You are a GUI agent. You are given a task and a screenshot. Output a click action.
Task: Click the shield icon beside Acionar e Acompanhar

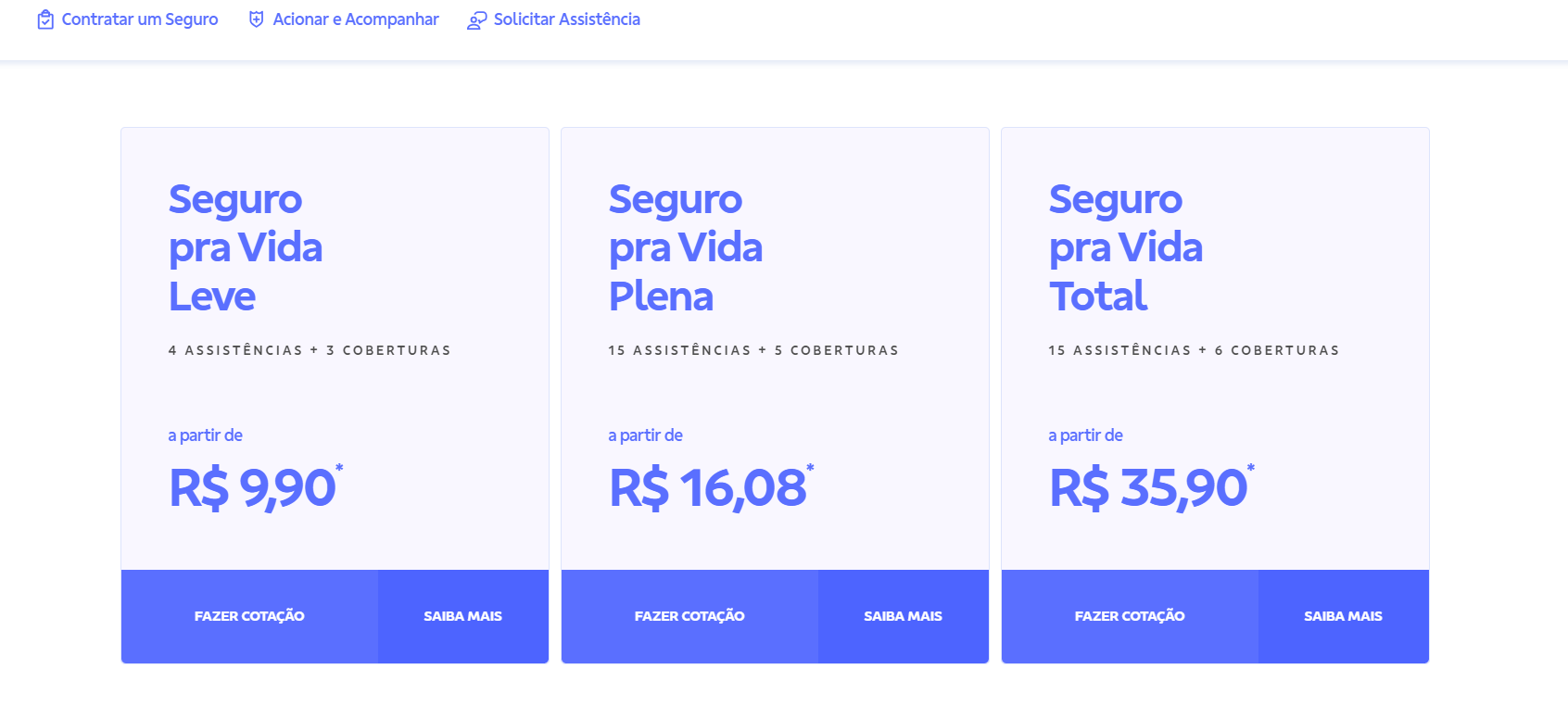click(257, 19)
